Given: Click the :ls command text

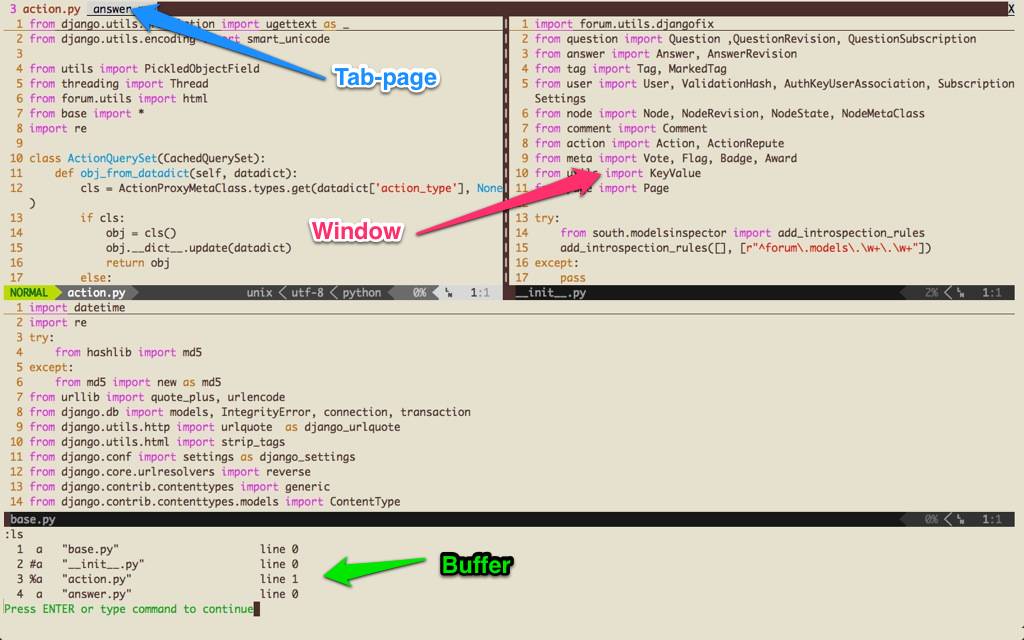Looking at the screenshot, I should point(14,534).
